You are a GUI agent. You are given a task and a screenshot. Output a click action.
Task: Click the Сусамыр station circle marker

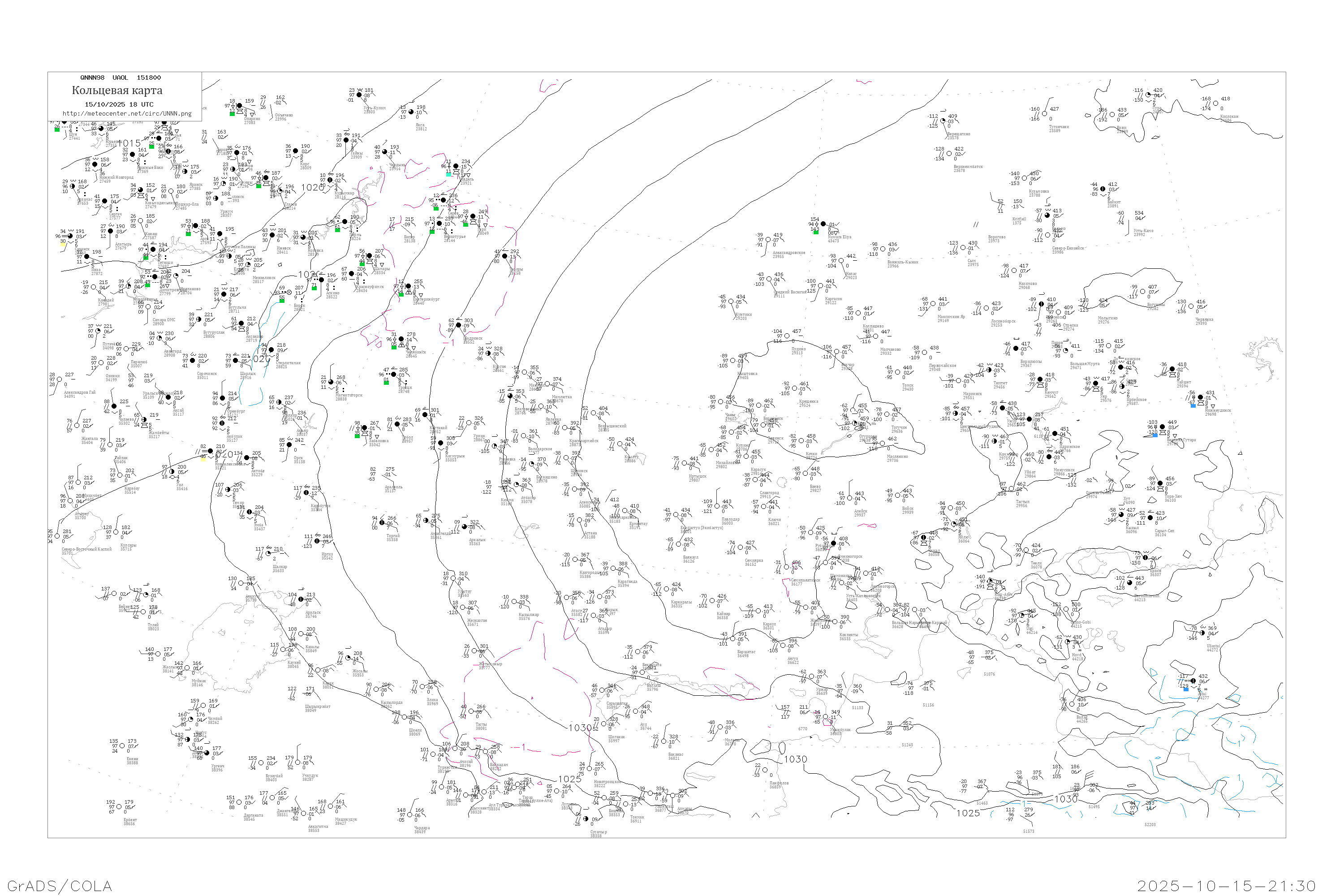pos(586,819)
